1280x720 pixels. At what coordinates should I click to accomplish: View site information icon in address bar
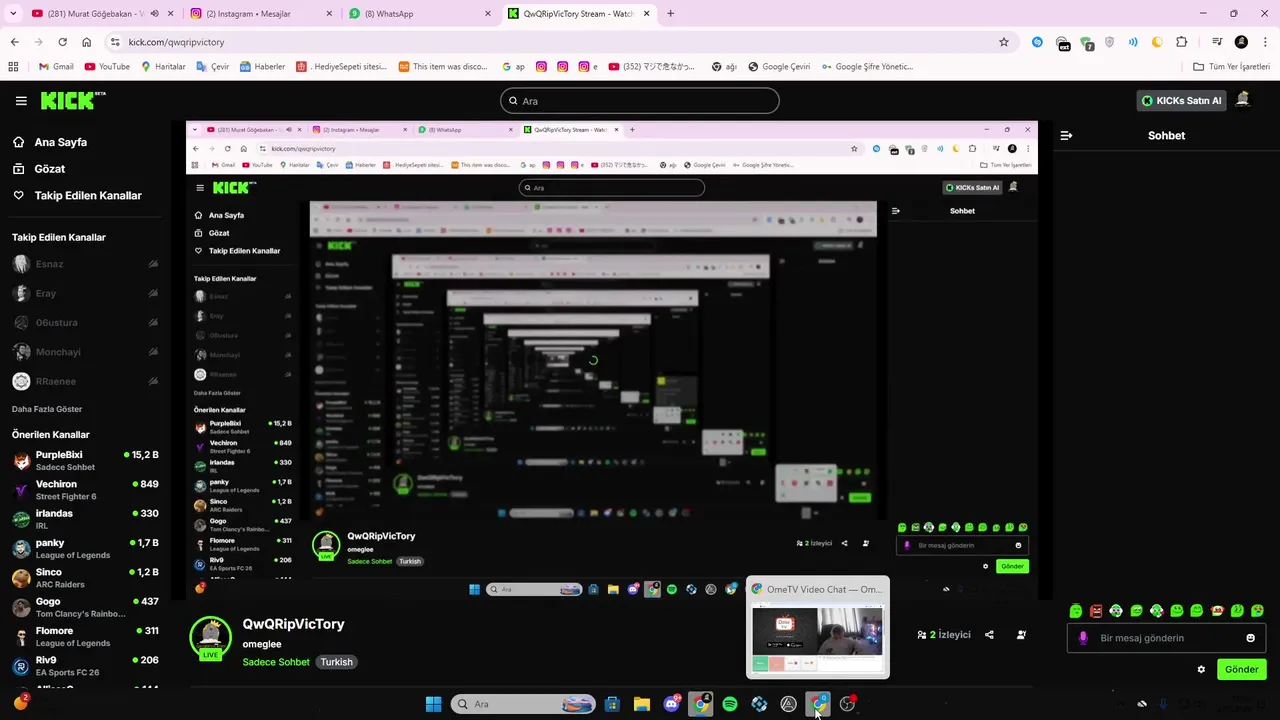coord(115,42)
